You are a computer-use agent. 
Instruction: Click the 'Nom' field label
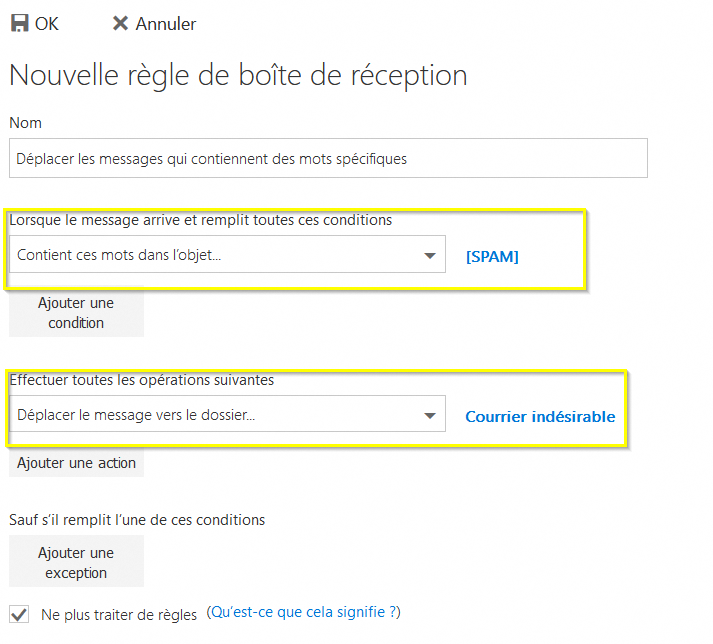coord(25,122)
